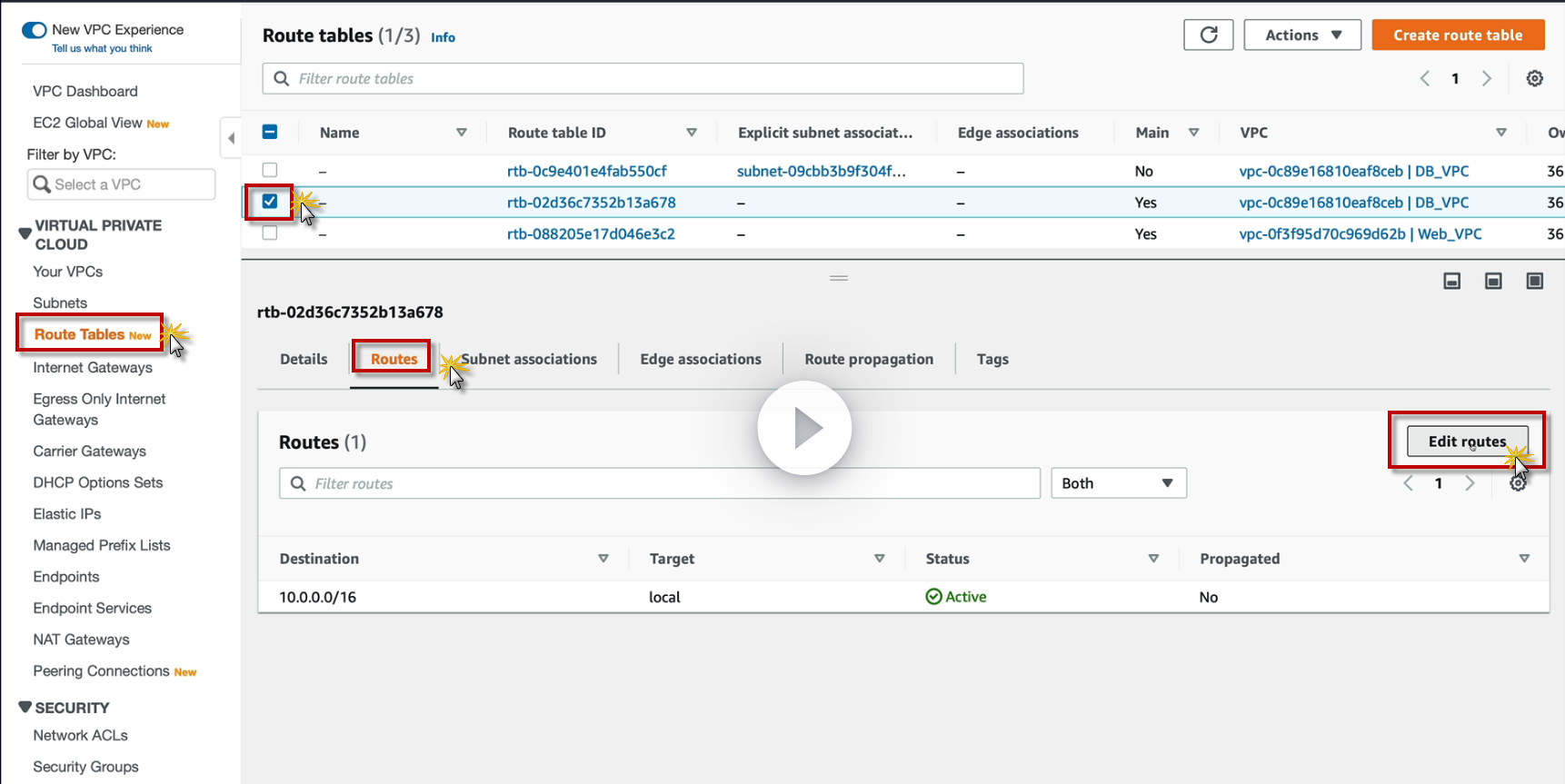Go to previous routes page
1565x784 pixels.
pyautogui.click(x=1408, y=483)
